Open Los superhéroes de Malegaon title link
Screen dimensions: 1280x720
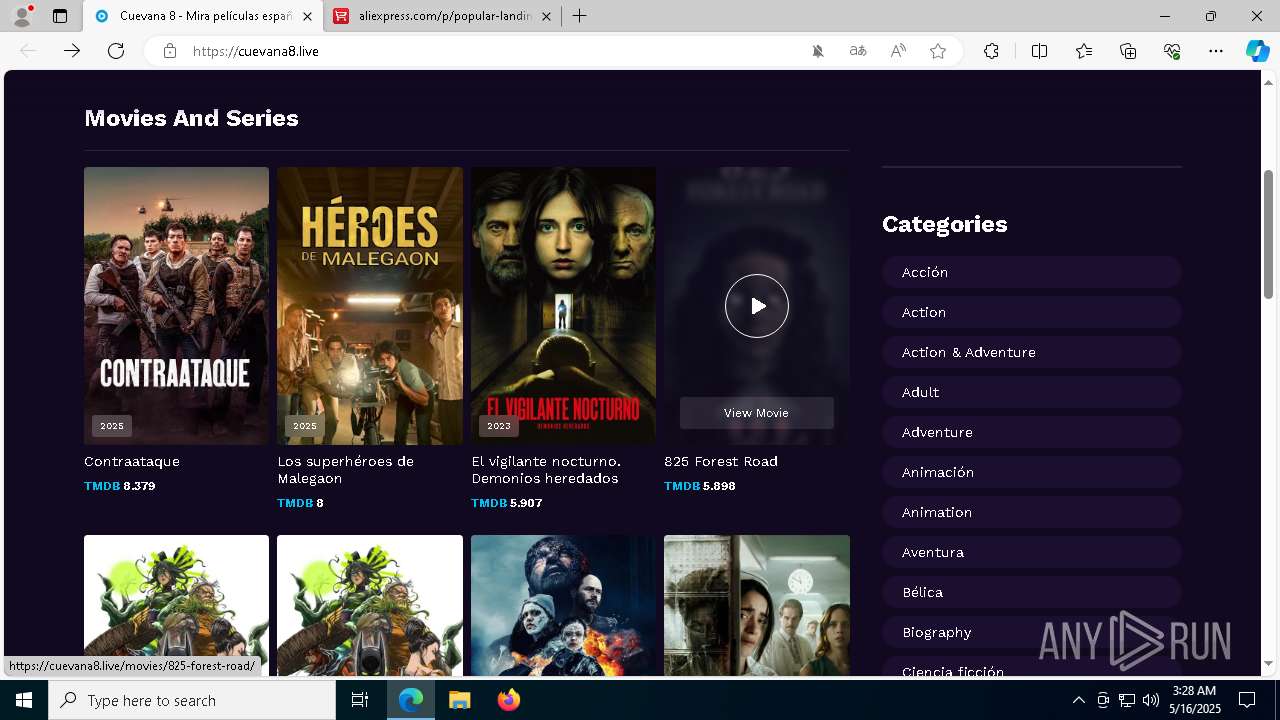coord(345,470)
